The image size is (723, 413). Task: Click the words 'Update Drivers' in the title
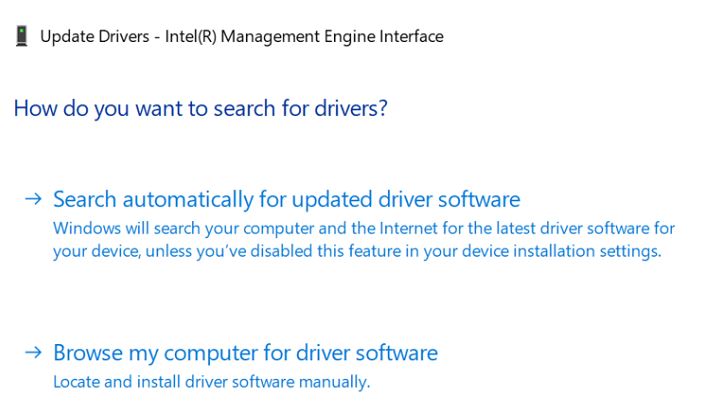coord(86,37)
